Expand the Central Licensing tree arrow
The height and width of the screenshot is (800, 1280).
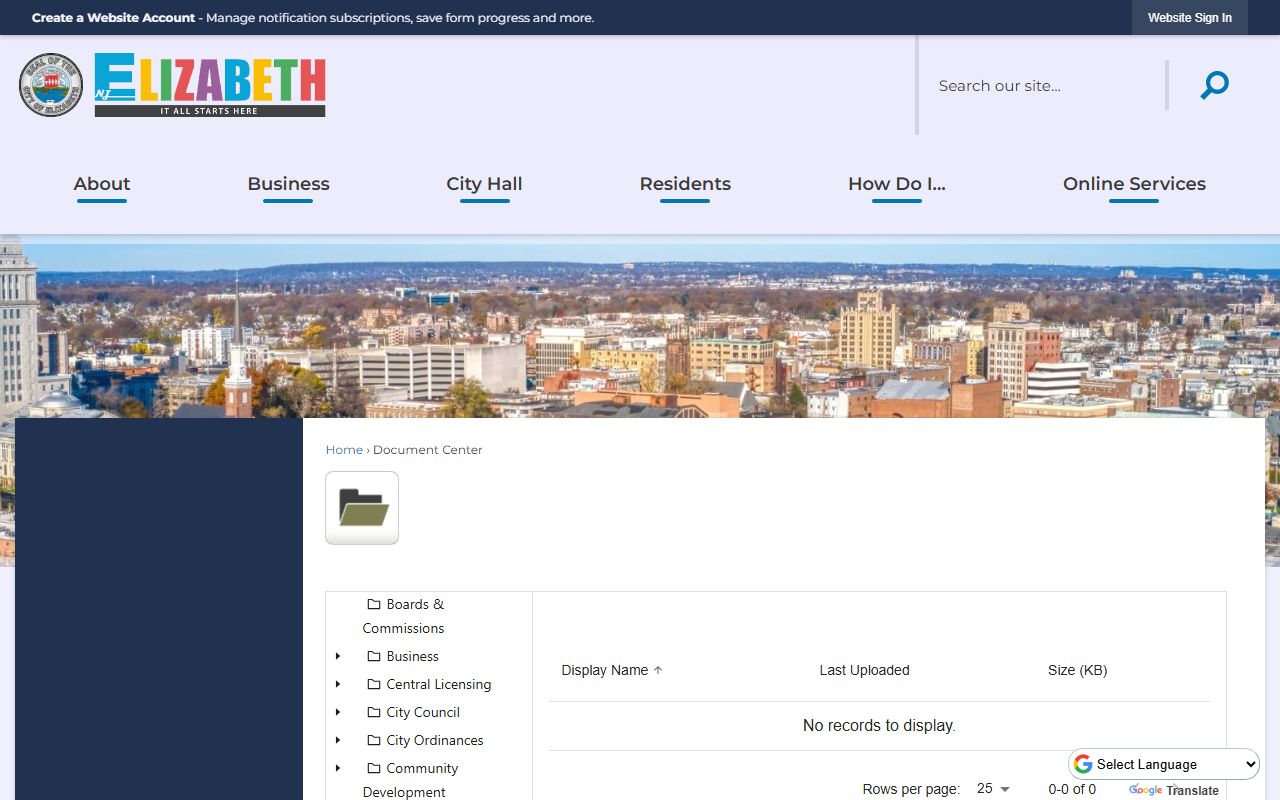(x=338, y=684)
